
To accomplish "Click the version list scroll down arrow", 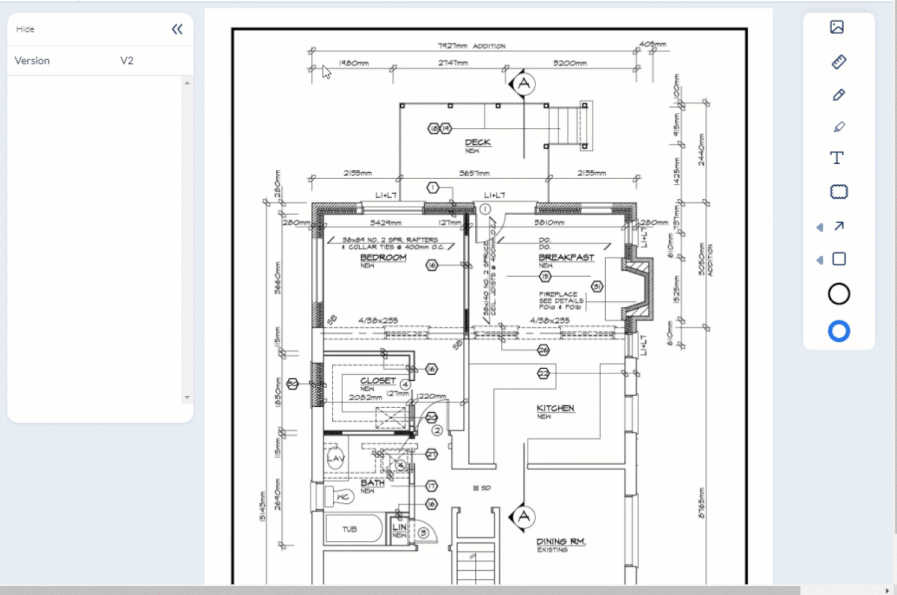I will 187,397.
